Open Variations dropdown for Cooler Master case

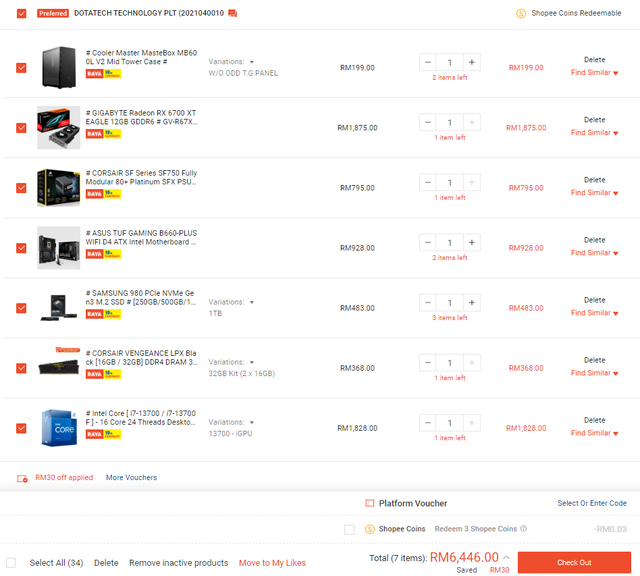(x=231, y=62)
